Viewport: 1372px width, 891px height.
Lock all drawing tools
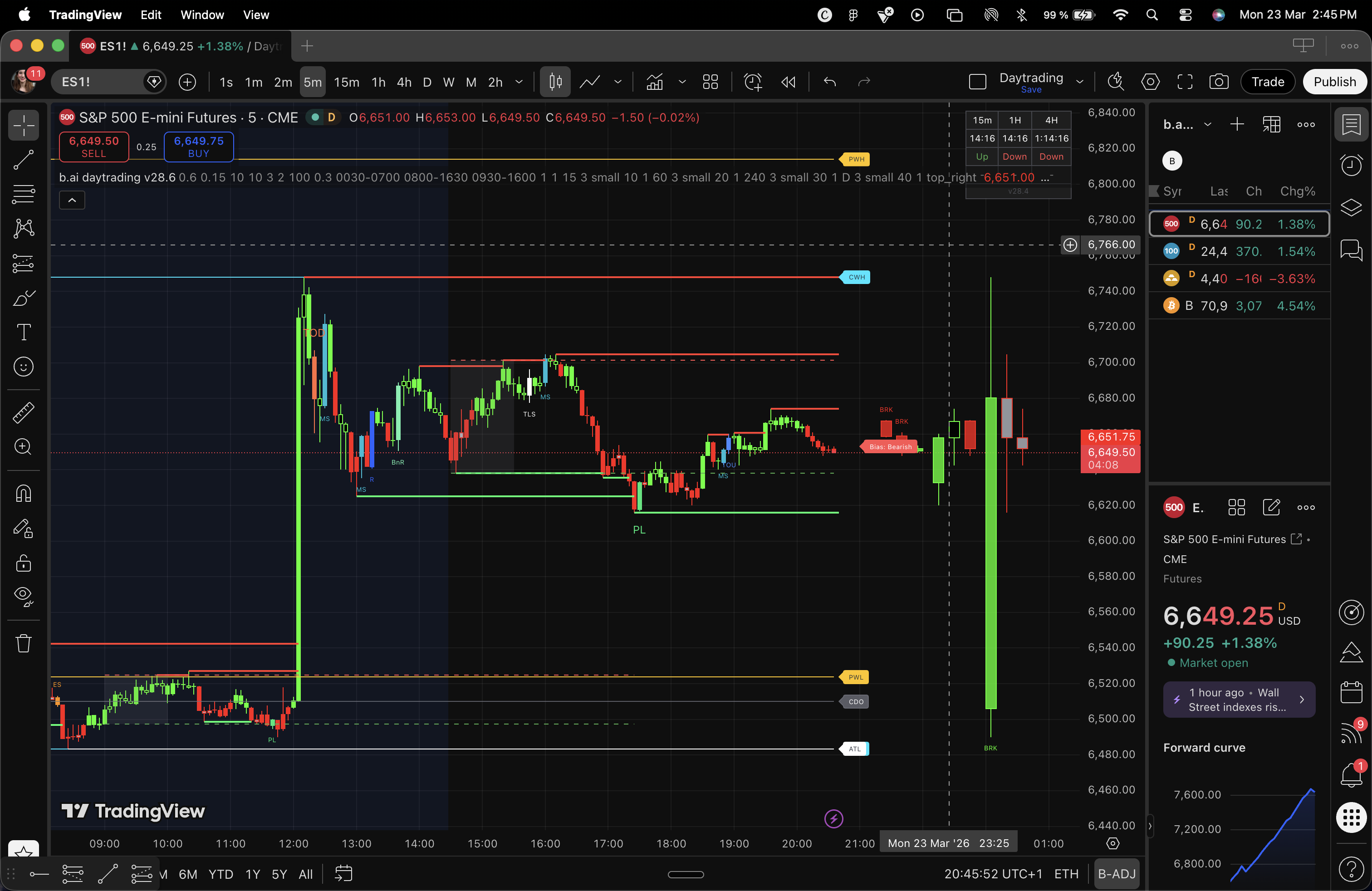coord(24,563)
